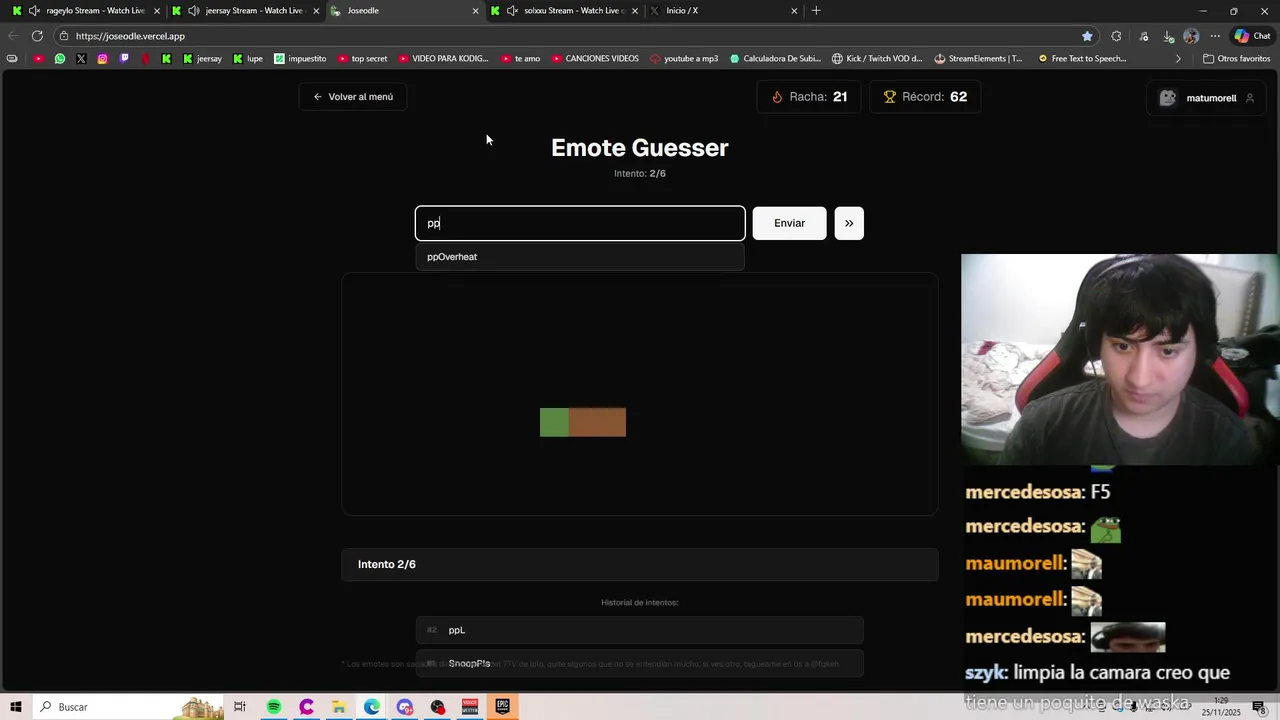Open the Otros favoritos folder
The width and height of the screenshot is (1280, 720).
[1236, 59]
